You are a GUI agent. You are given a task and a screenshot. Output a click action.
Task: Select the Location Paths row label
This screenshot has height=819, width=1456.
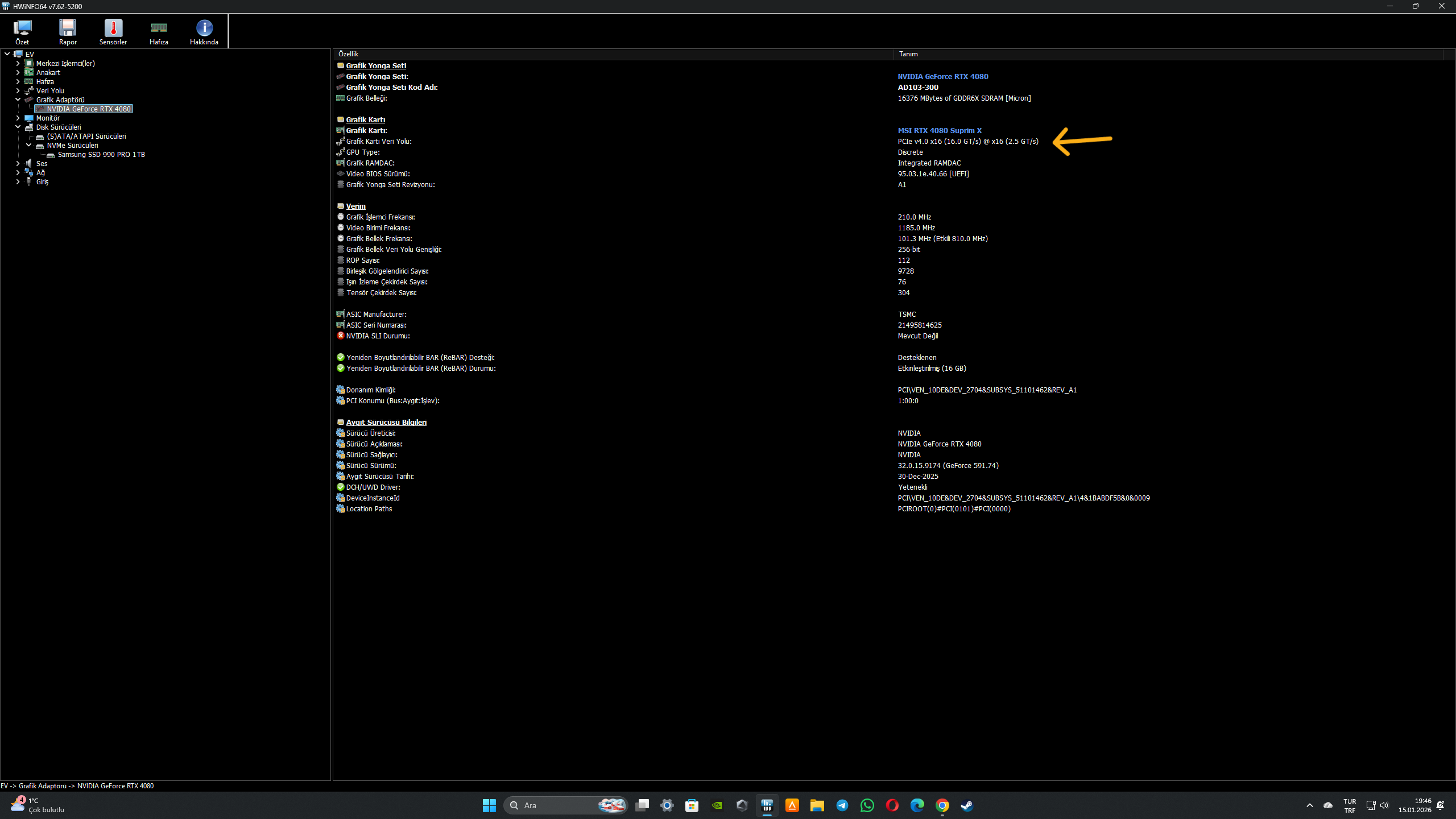click(369, 508)
